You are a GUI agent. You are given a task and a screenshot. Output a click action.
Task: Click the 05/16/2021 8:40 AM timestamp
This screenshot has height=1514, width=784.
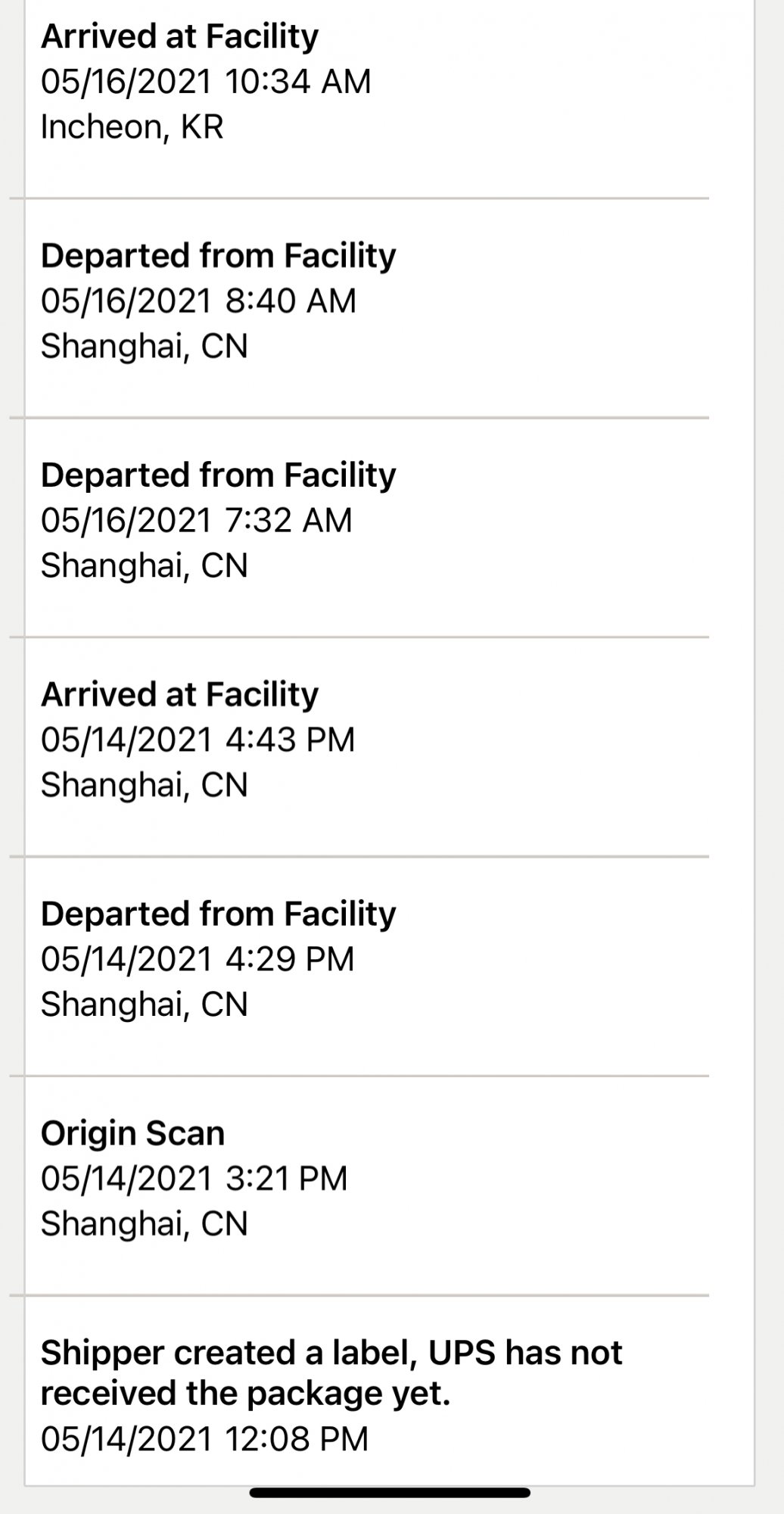click(x=198, y=301)
